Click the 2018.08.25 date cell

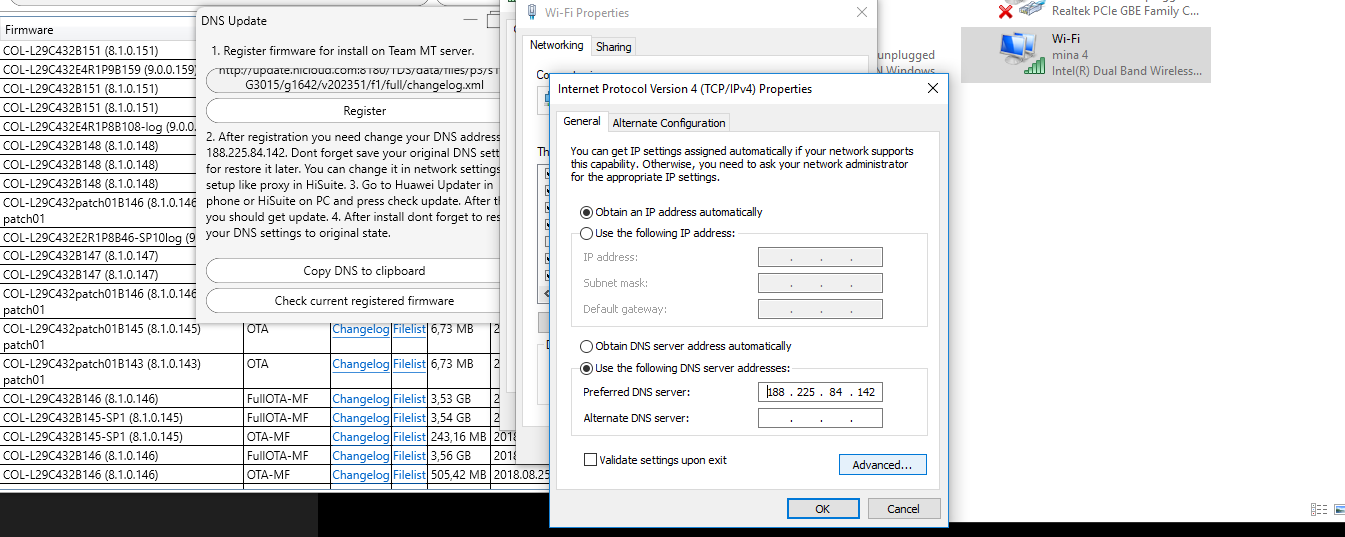pos(522,475)
